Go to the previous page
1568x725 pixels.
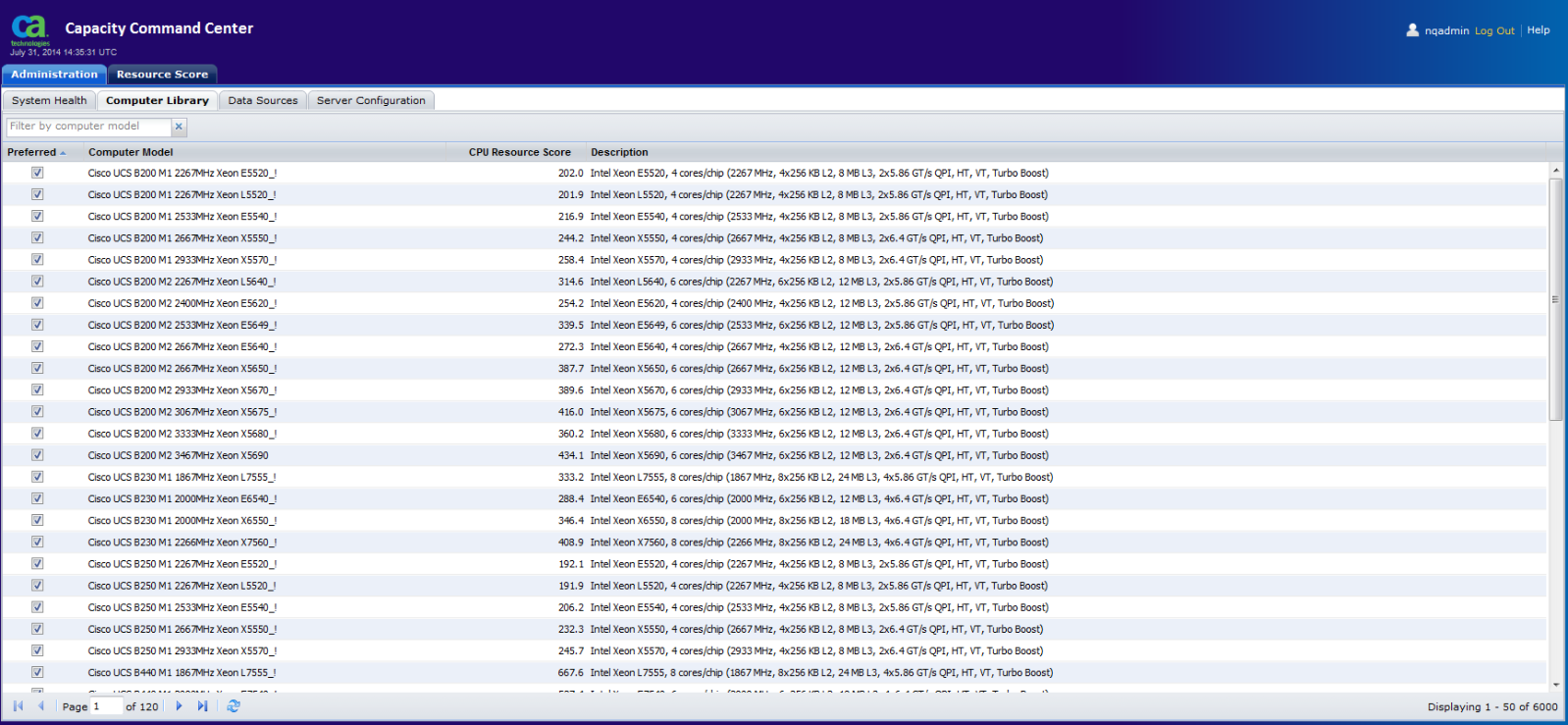pyautogui.click(x=41, y=706)
